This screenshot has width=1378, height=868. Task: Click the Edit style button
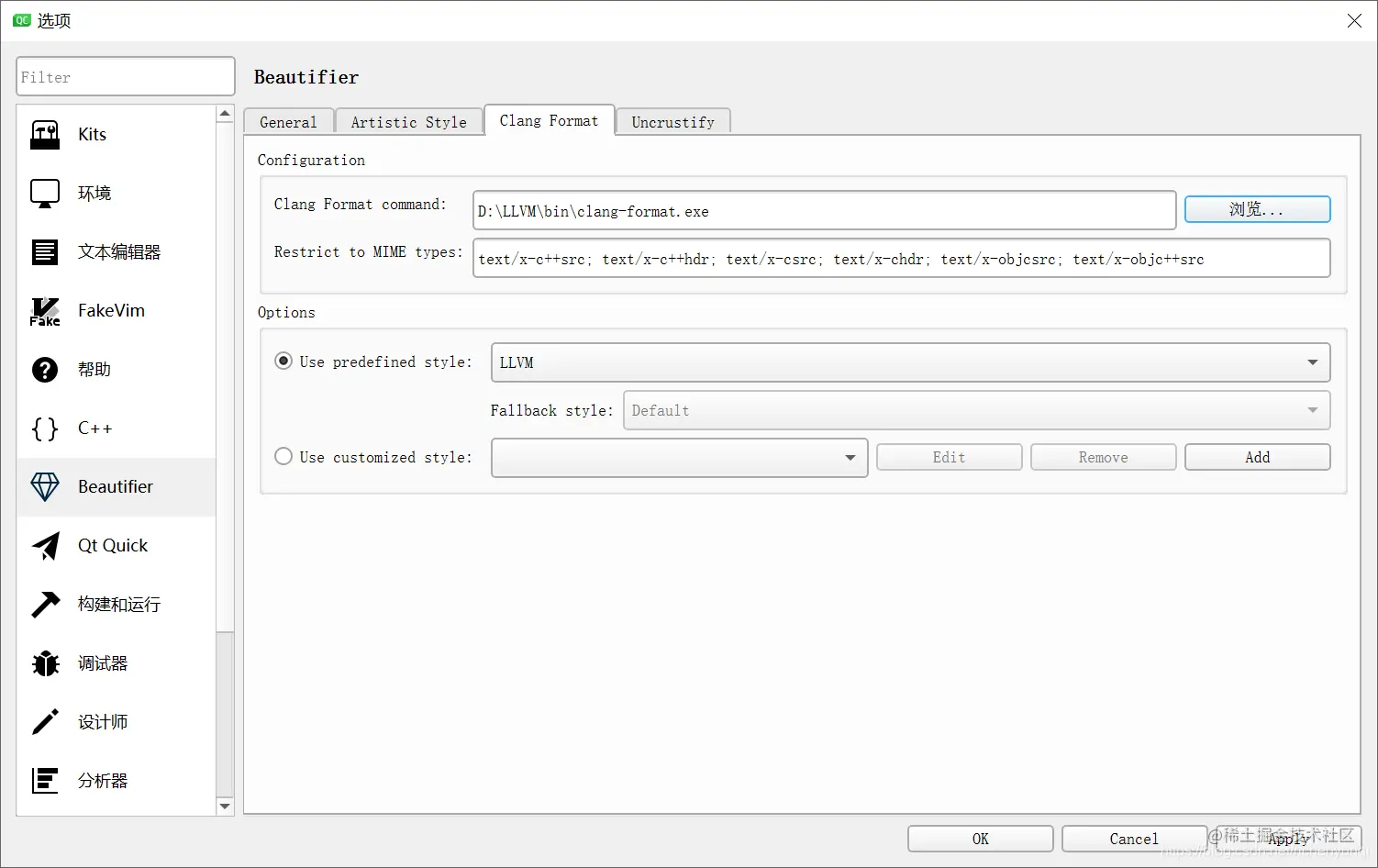click(x=949, y=457)
